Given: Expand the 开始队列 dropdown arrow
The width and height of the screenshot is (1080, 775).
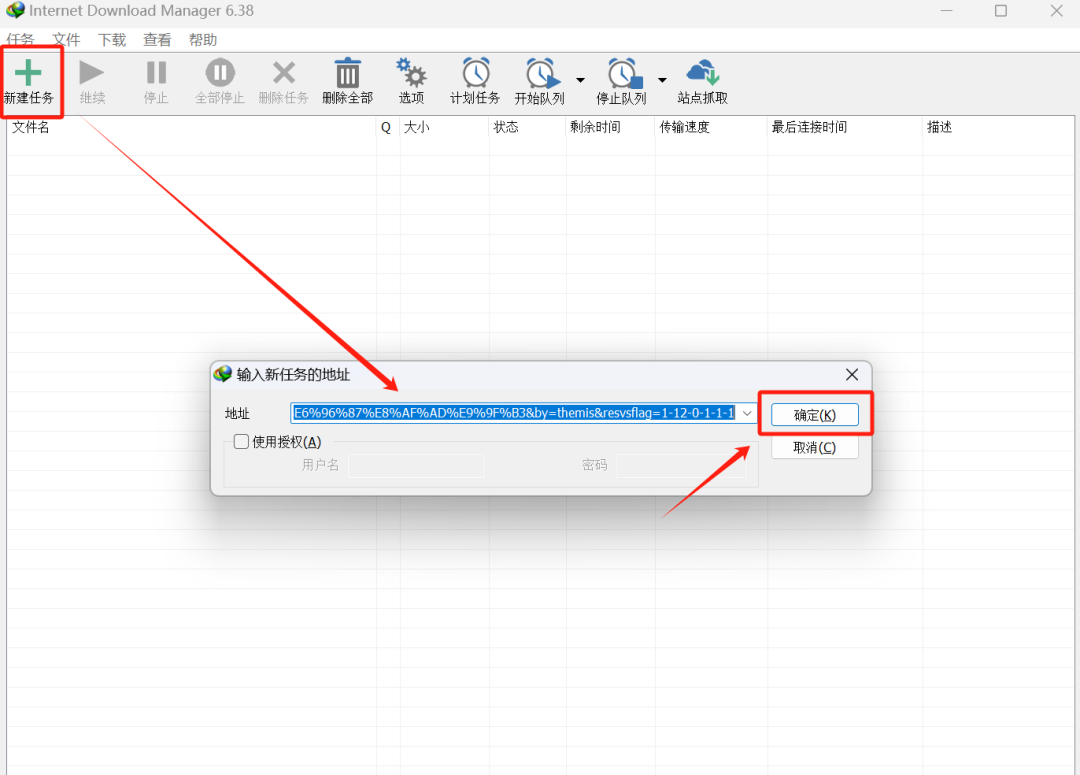Looking at the screenshot, I should pos(581,80).
